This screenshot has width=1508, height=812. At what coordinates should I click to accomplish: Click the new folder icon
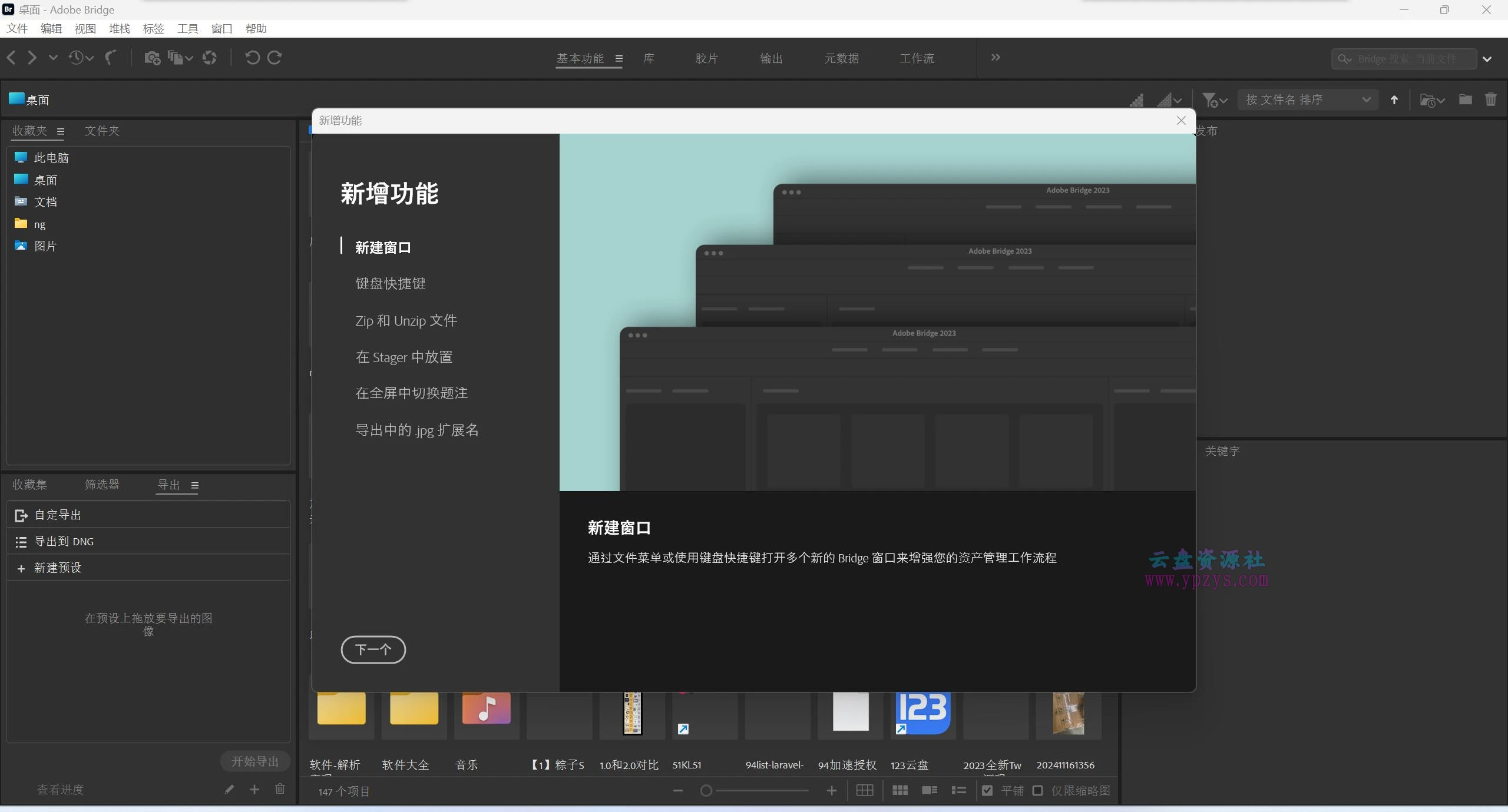coord(1466,100)
